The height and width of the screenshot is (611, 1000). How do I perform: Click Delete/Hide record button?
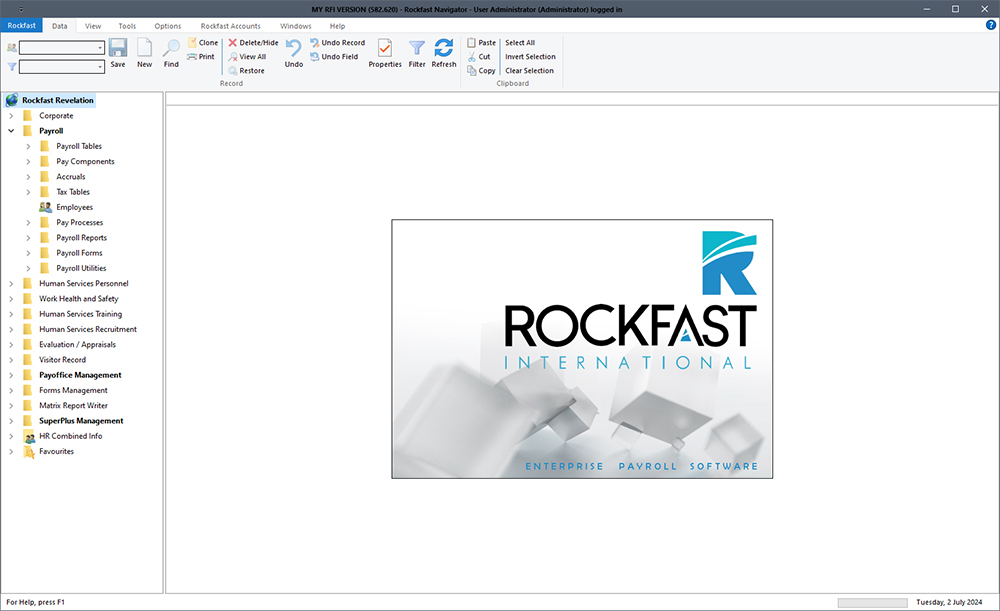click(x=253, y=43)
